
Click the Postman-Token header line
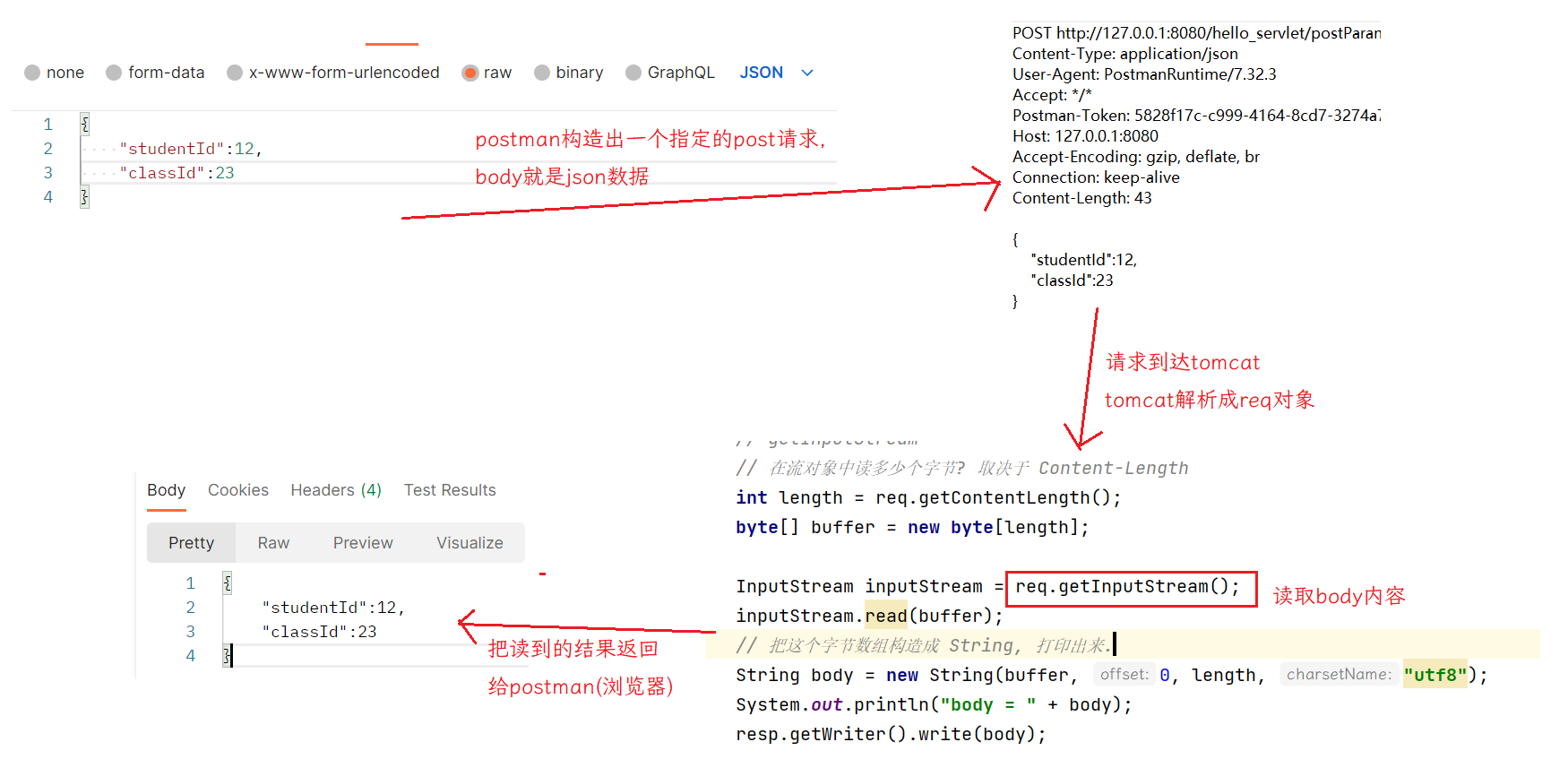coord(1196,116)
